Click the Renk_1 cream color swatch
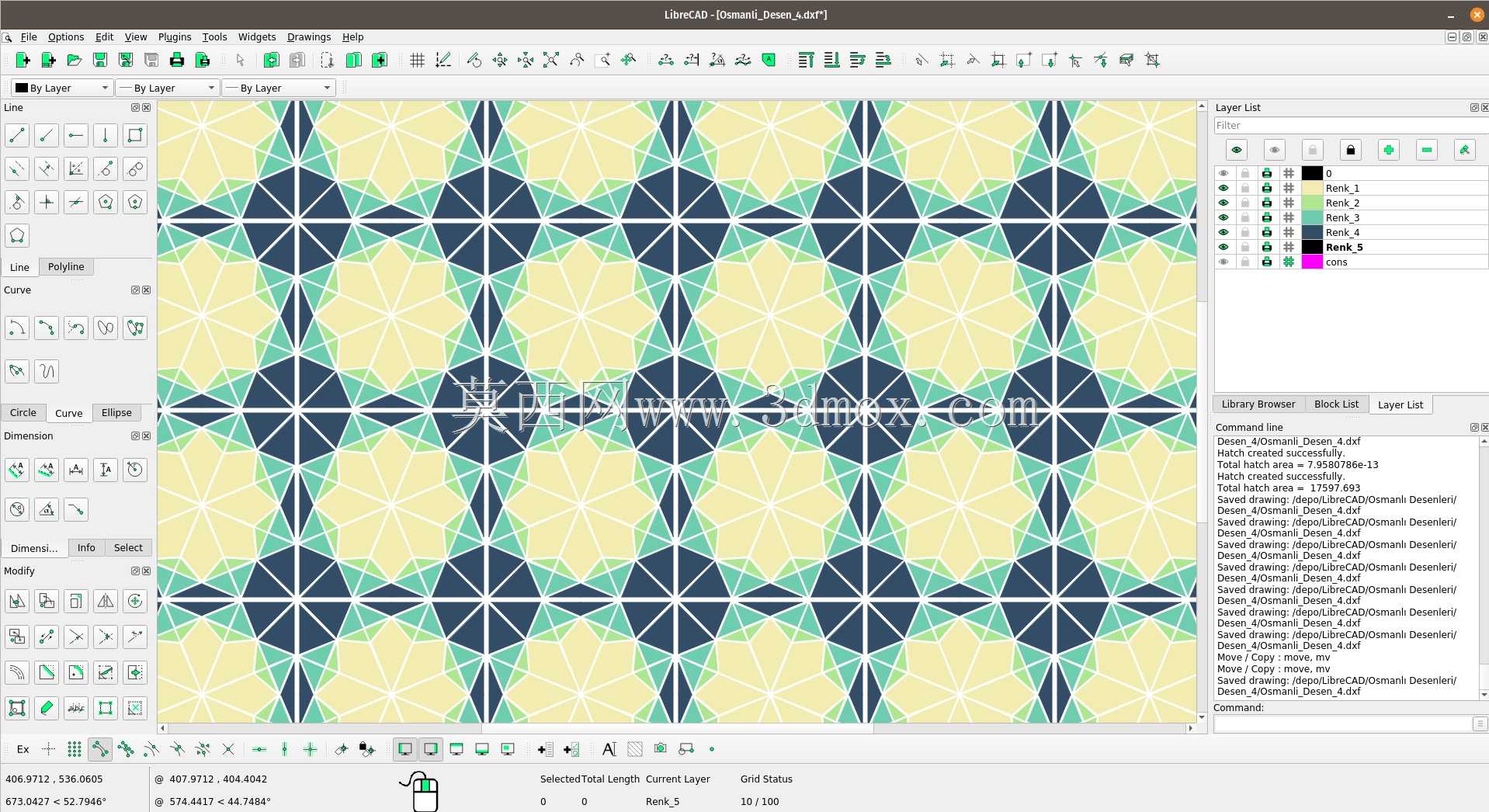This screenshot has width=1489, height=812. 1312,188
